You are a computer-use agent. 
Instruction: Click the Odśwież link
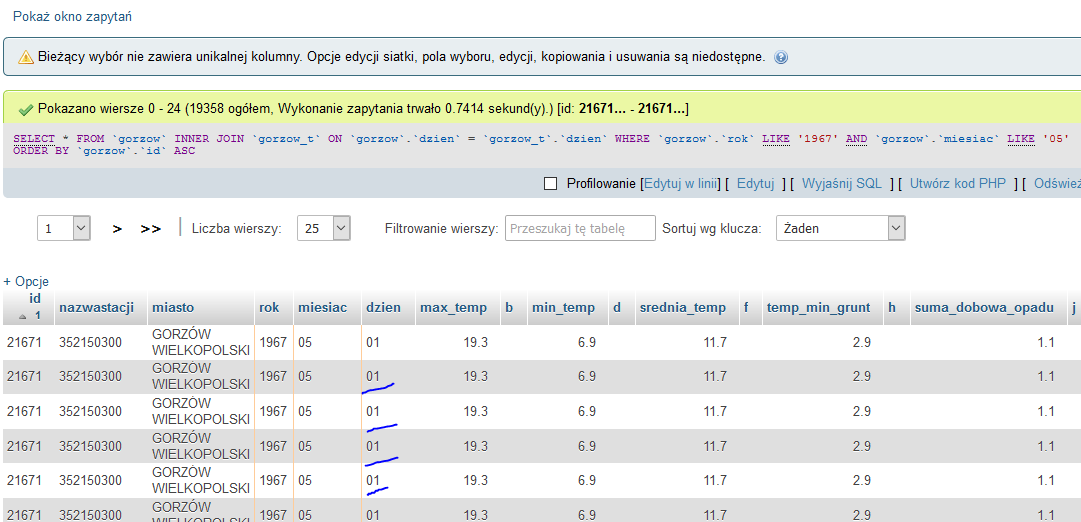pyautogui.click(x=1057, y=183)
